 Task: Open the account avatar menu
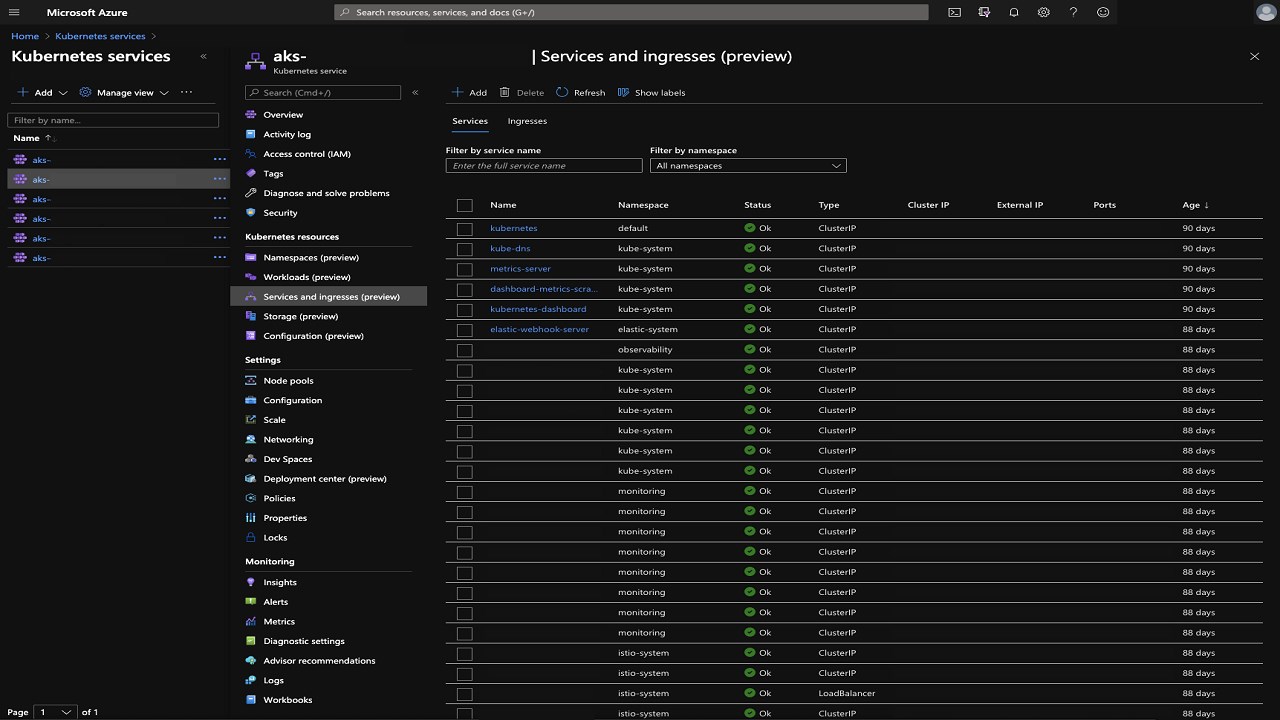[x=1266, y=12]
